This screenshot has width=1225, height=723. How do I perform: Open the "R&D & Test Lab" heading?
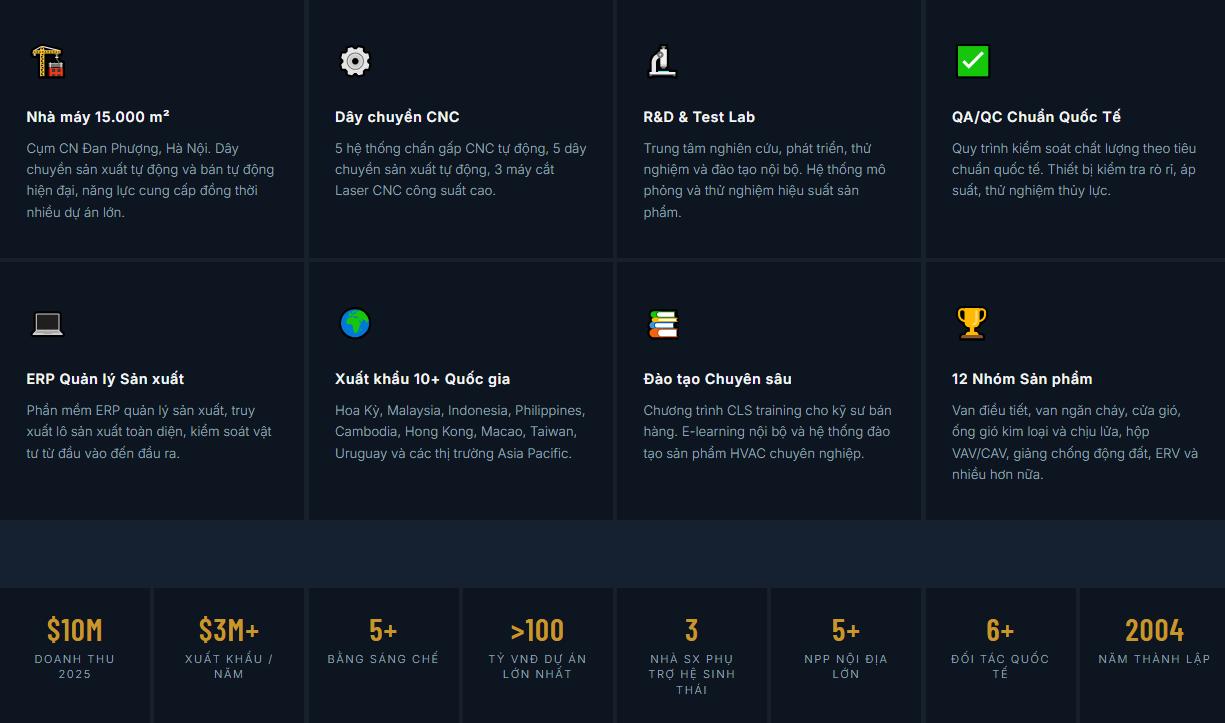[x=699, y=117]
